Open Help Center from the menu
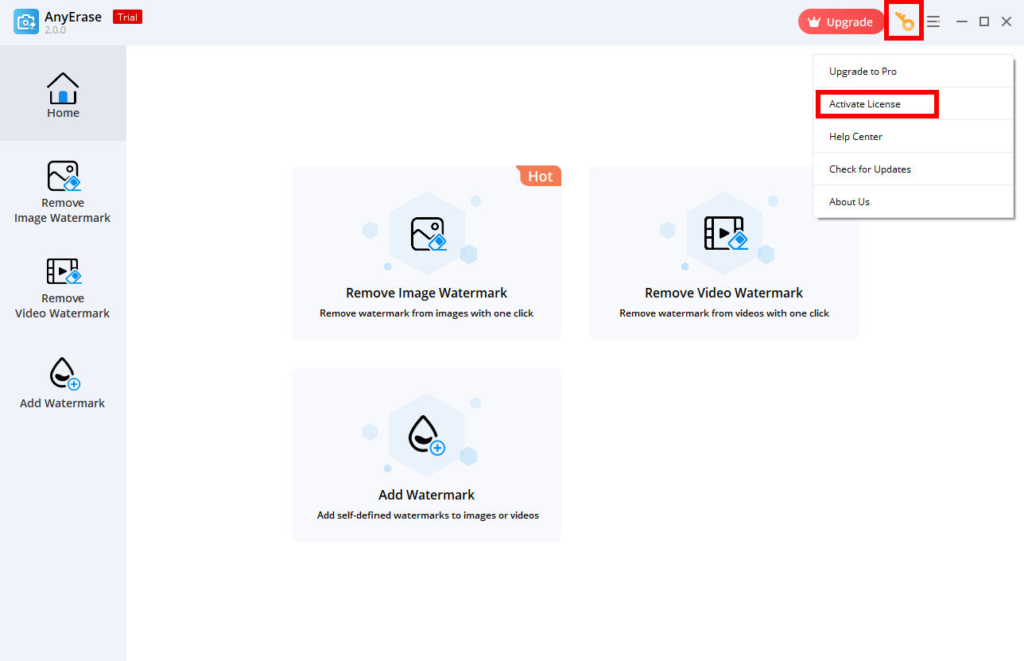 (x=854, y=136)
